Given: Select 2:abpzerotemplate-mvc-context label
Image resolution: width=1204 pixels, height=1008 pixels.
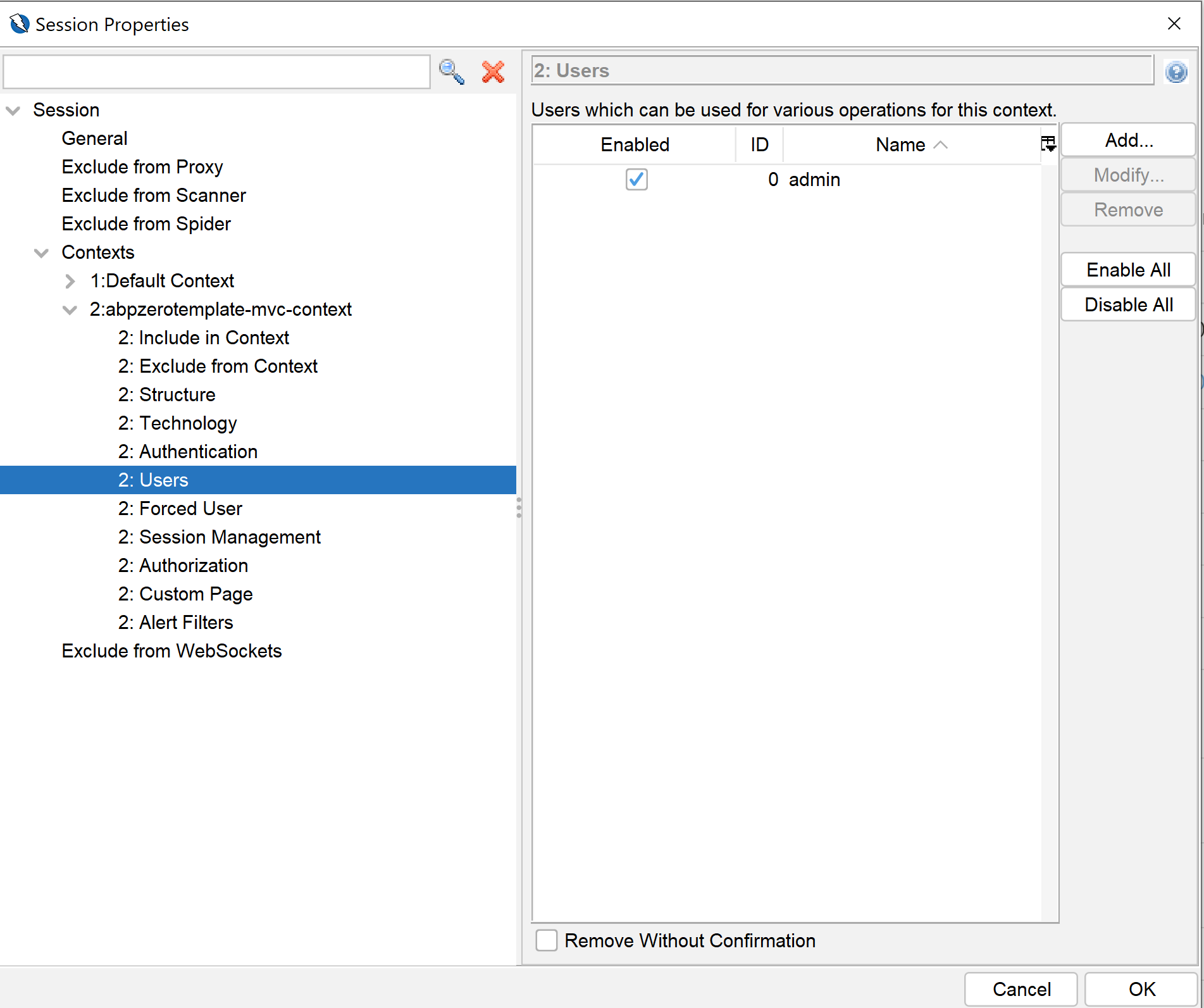Looking at the screenshot, I should click(221, 309).
